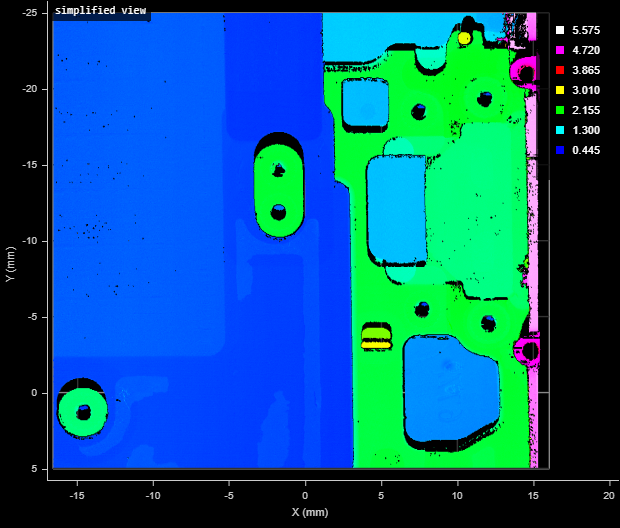Viewport: 620px width, 528px height.
Task: Click the small yellow circle near the map top
Action: (464, 38)
